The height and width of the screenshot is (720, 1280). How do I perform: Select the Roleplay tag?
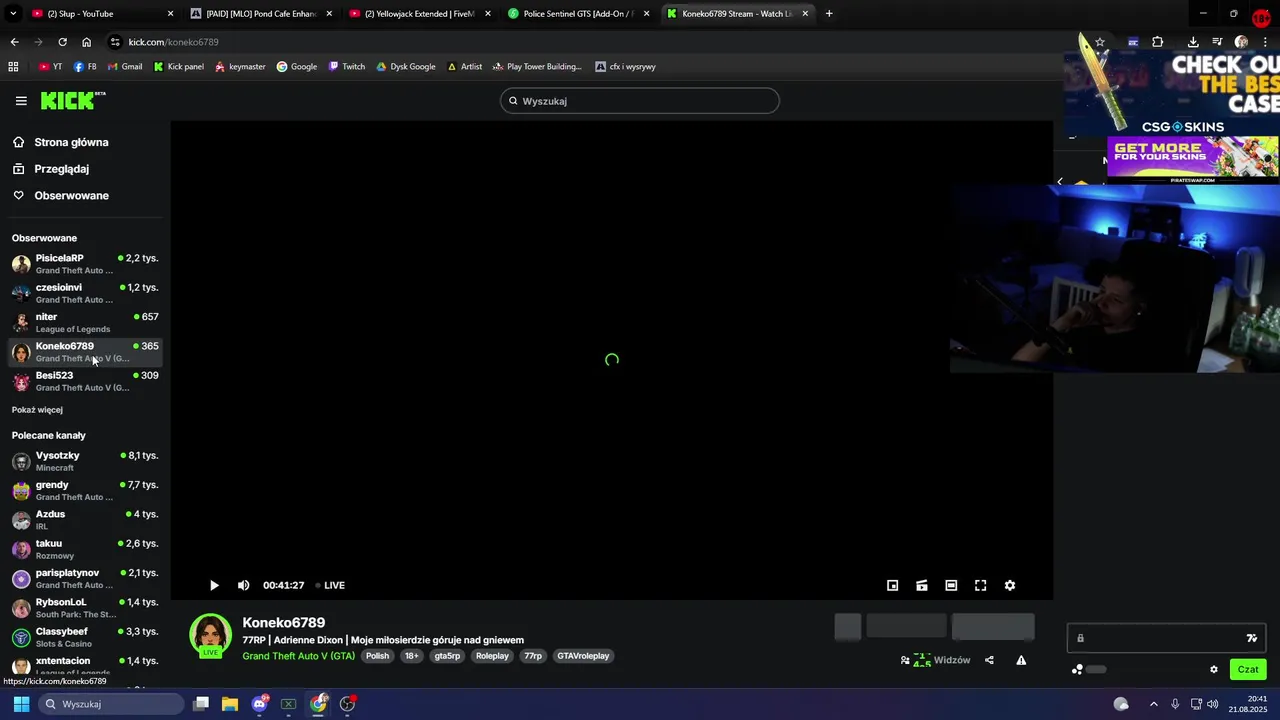492,656
